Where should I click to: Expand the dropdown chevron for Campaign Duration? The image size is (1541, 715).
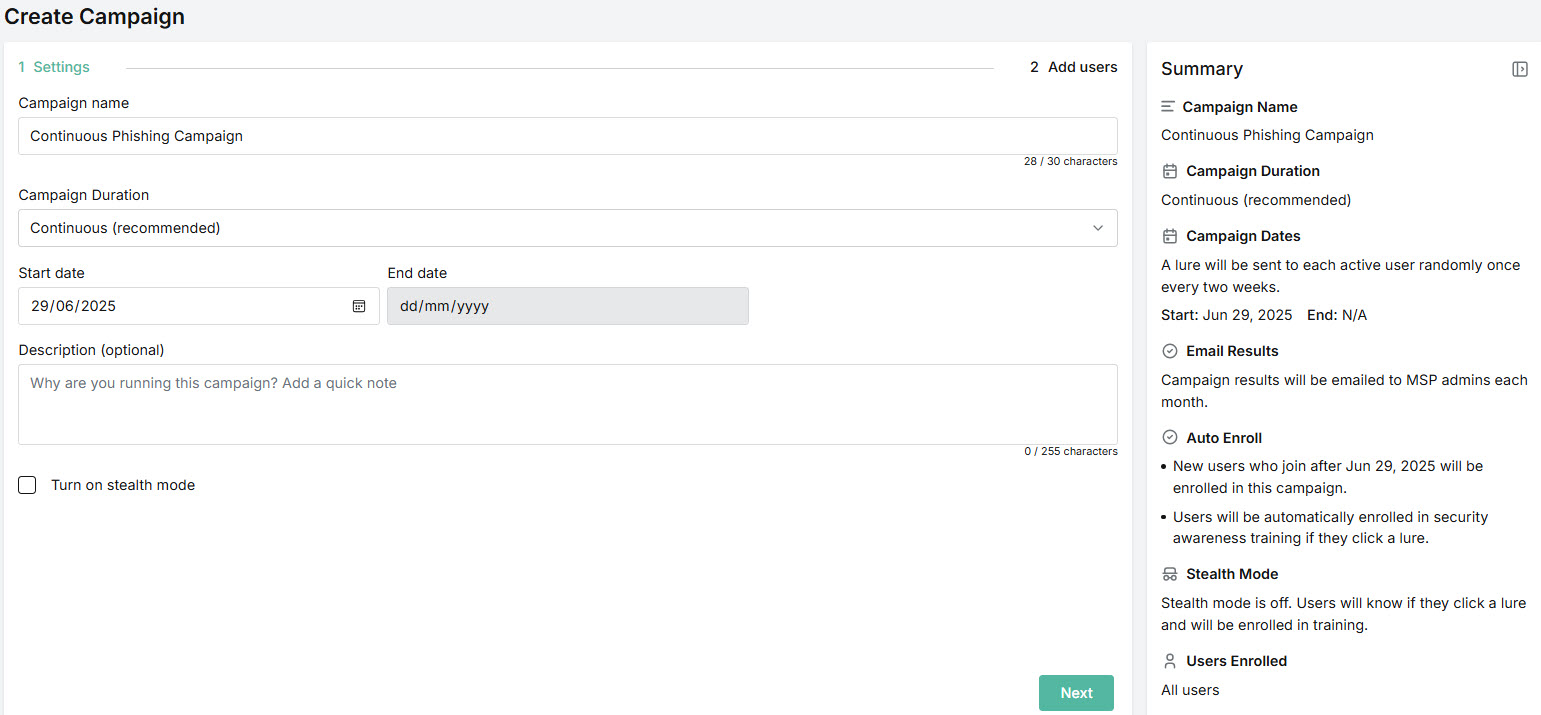coord(1098,228)
